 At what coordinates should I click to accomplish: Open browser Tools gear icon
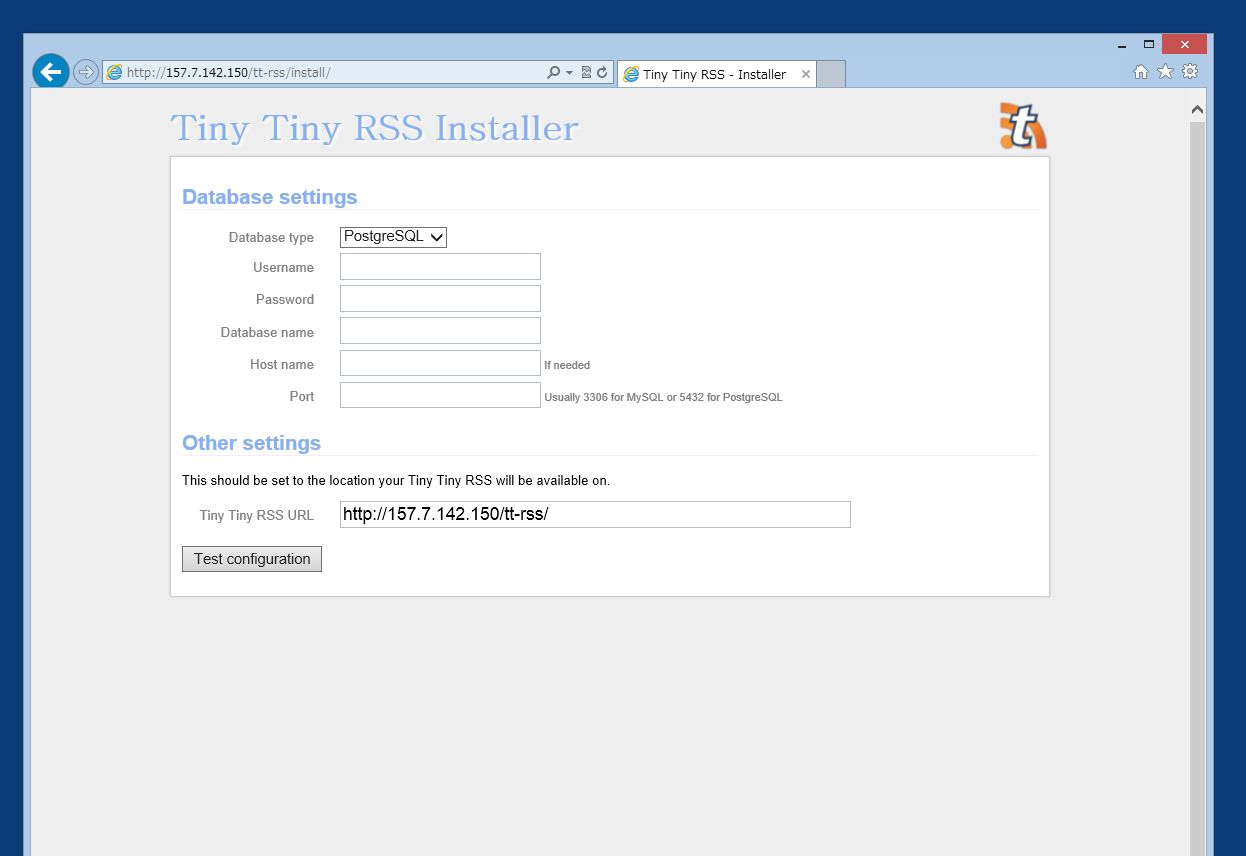click(1189, 72)
